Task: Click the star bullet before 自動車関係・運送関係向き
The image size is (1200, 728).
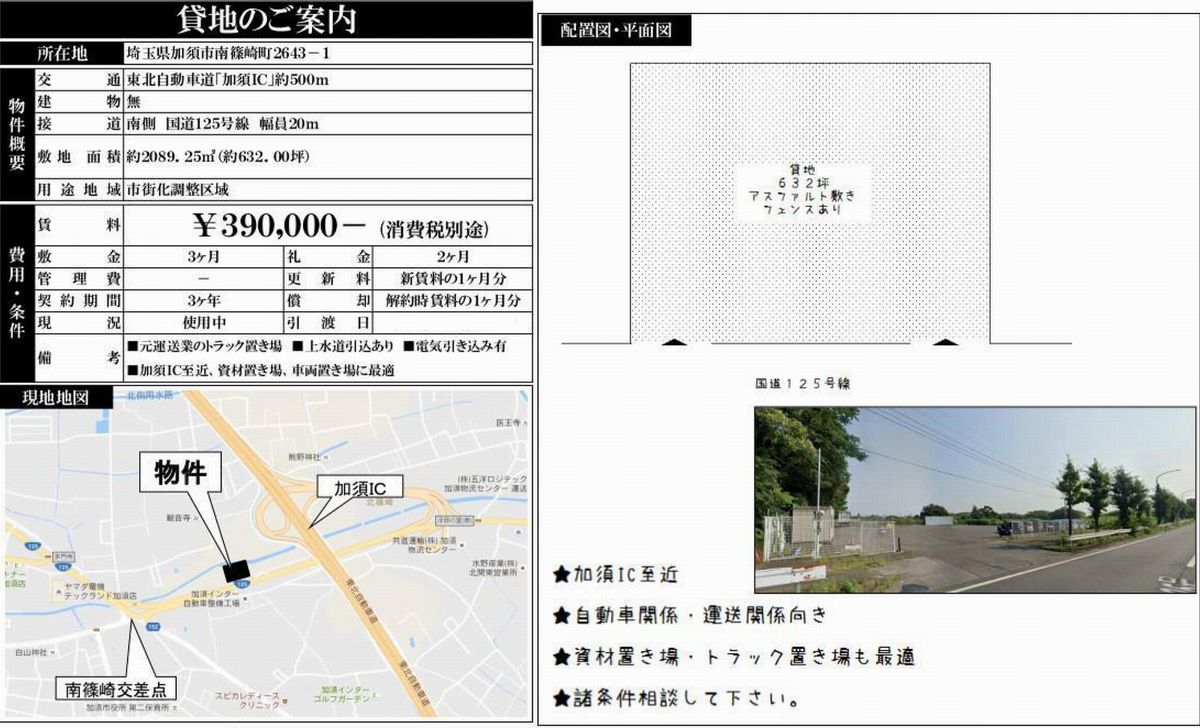Action: [x=562, y=614]
